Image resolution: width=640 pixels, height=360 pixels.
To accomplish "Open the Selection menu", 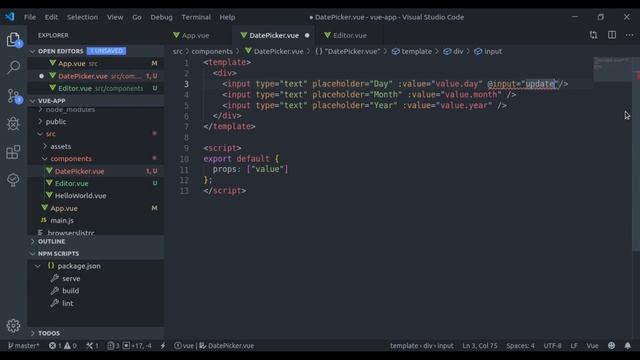I will coord(82,17).
